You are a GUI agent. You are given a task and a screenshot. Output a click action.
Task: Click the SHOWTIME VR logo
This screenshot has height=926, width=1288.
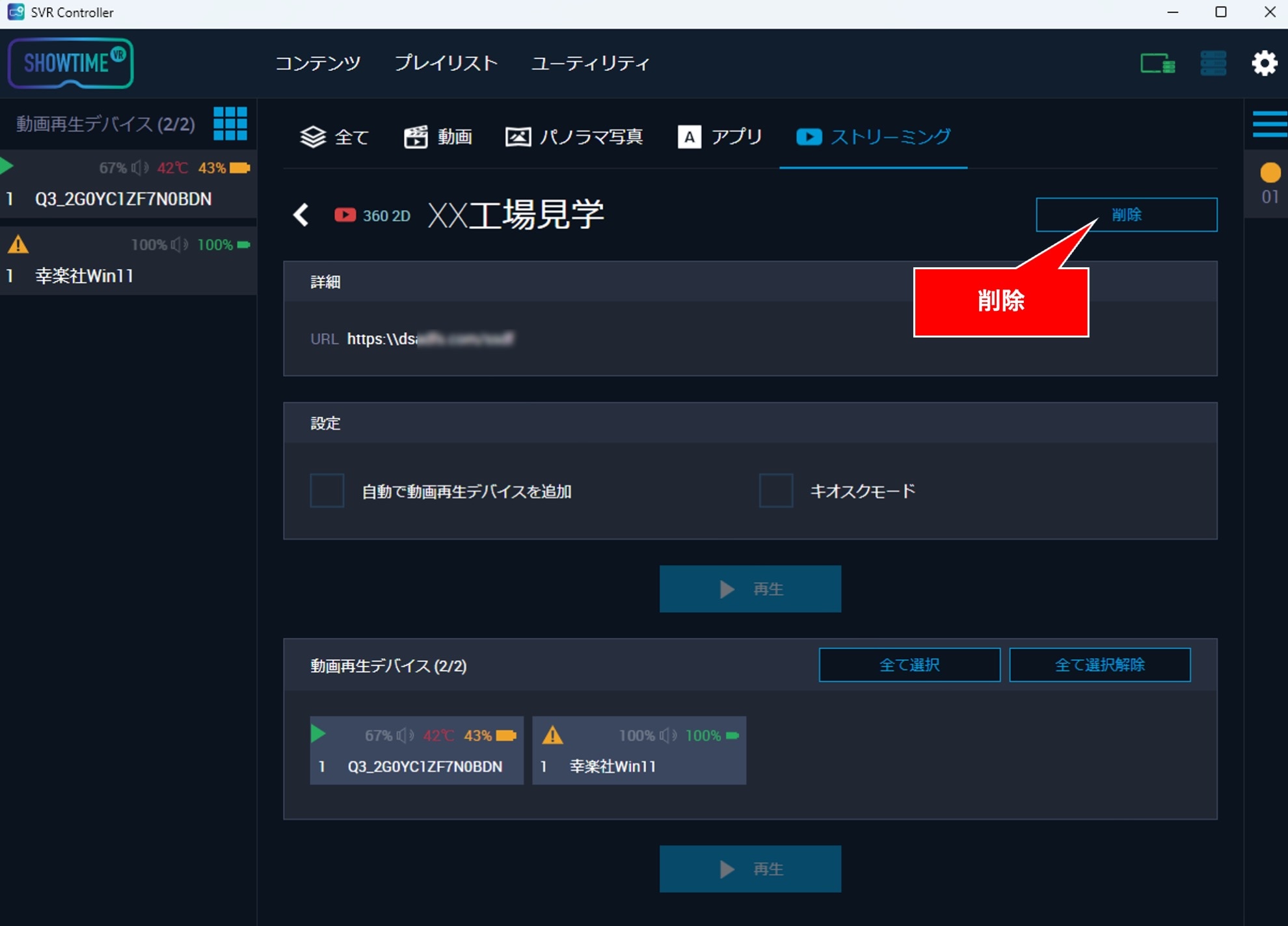tap(70, 63)
